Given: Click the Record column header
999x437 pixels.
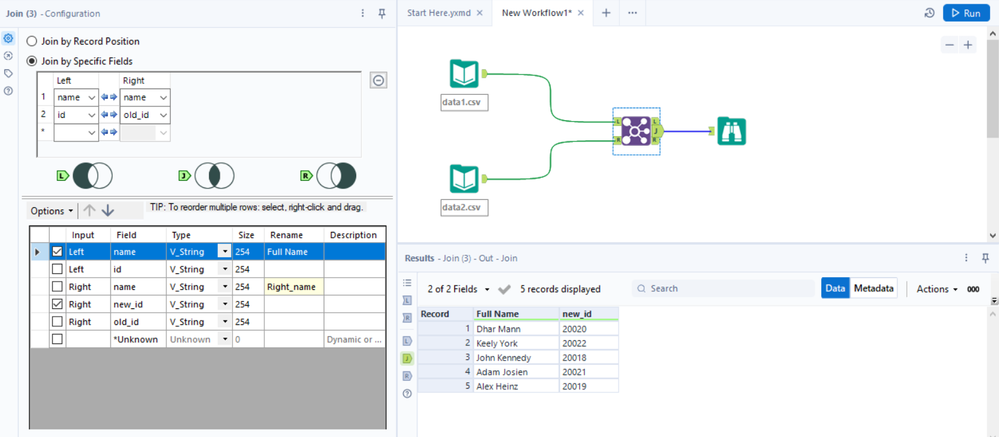Looking at the screenshot, I should pyautogui.click(x=445, y=313).
